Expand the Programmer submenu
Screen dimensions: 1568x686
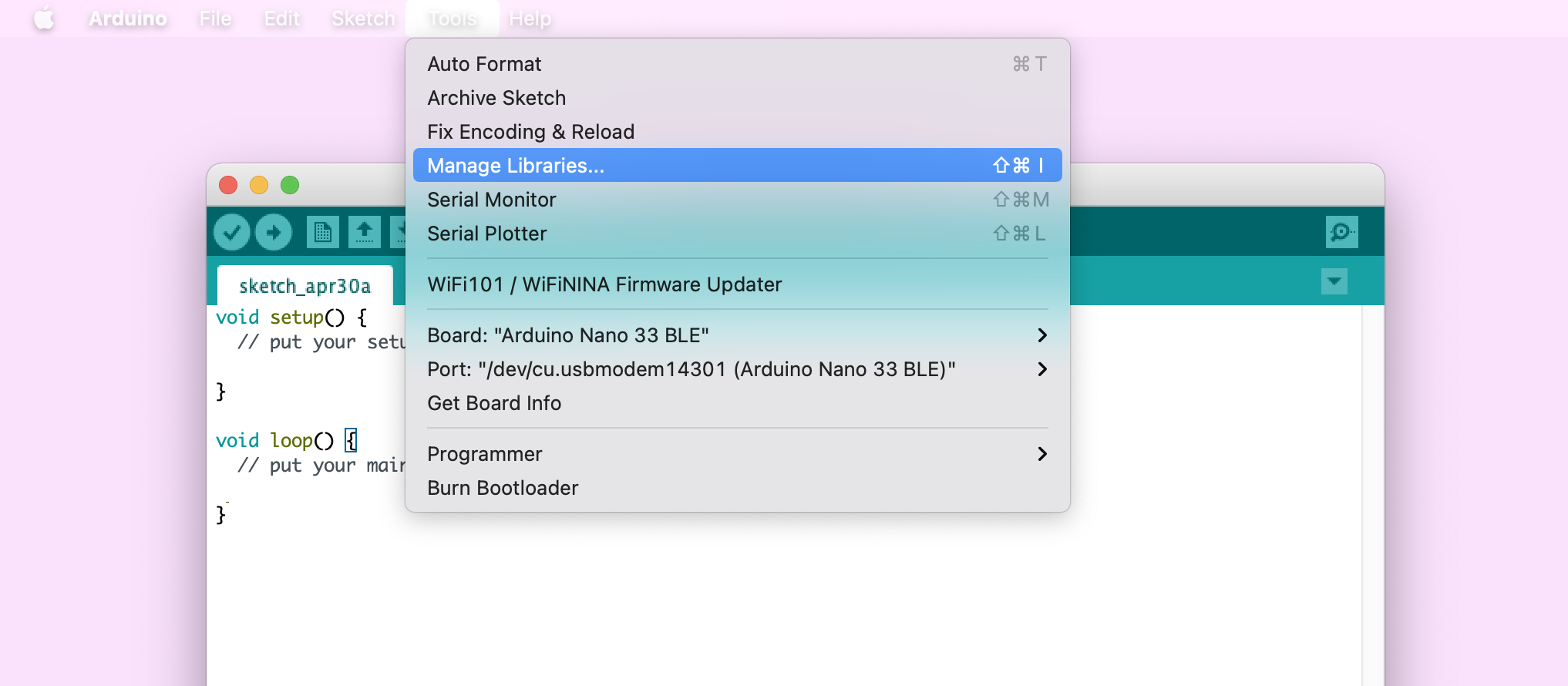pos(738,454)
